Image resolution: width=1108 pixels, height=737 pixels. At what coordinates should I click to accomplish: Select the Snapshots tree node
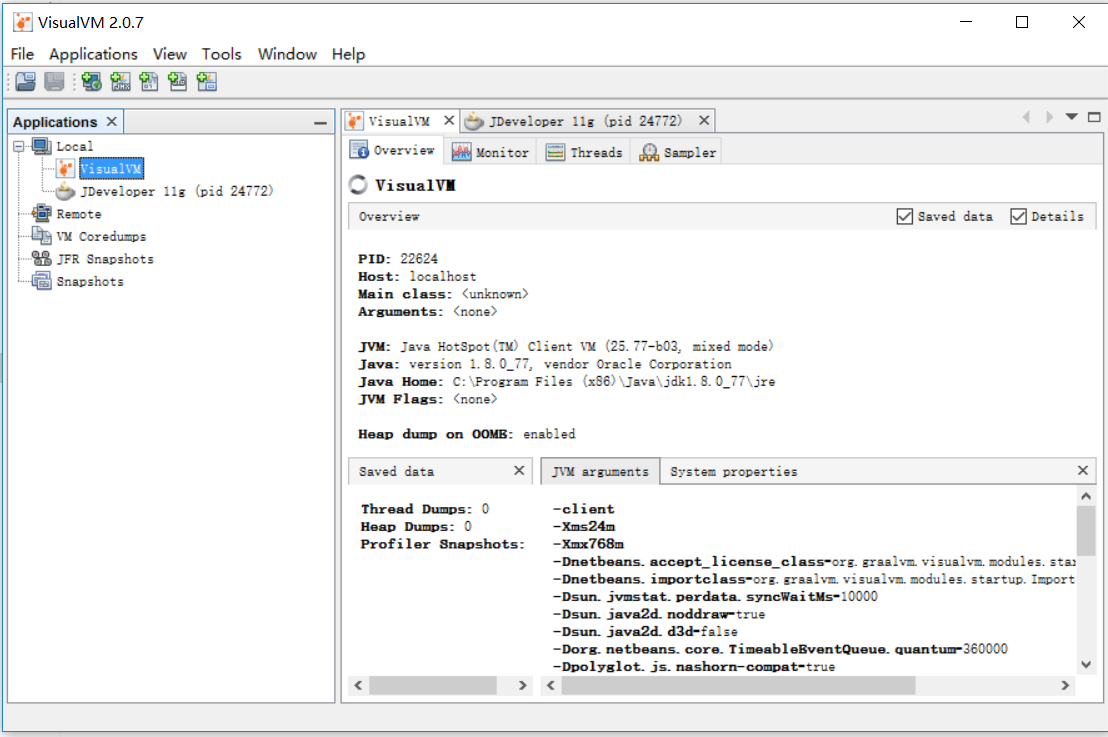[x=90, y=281]
